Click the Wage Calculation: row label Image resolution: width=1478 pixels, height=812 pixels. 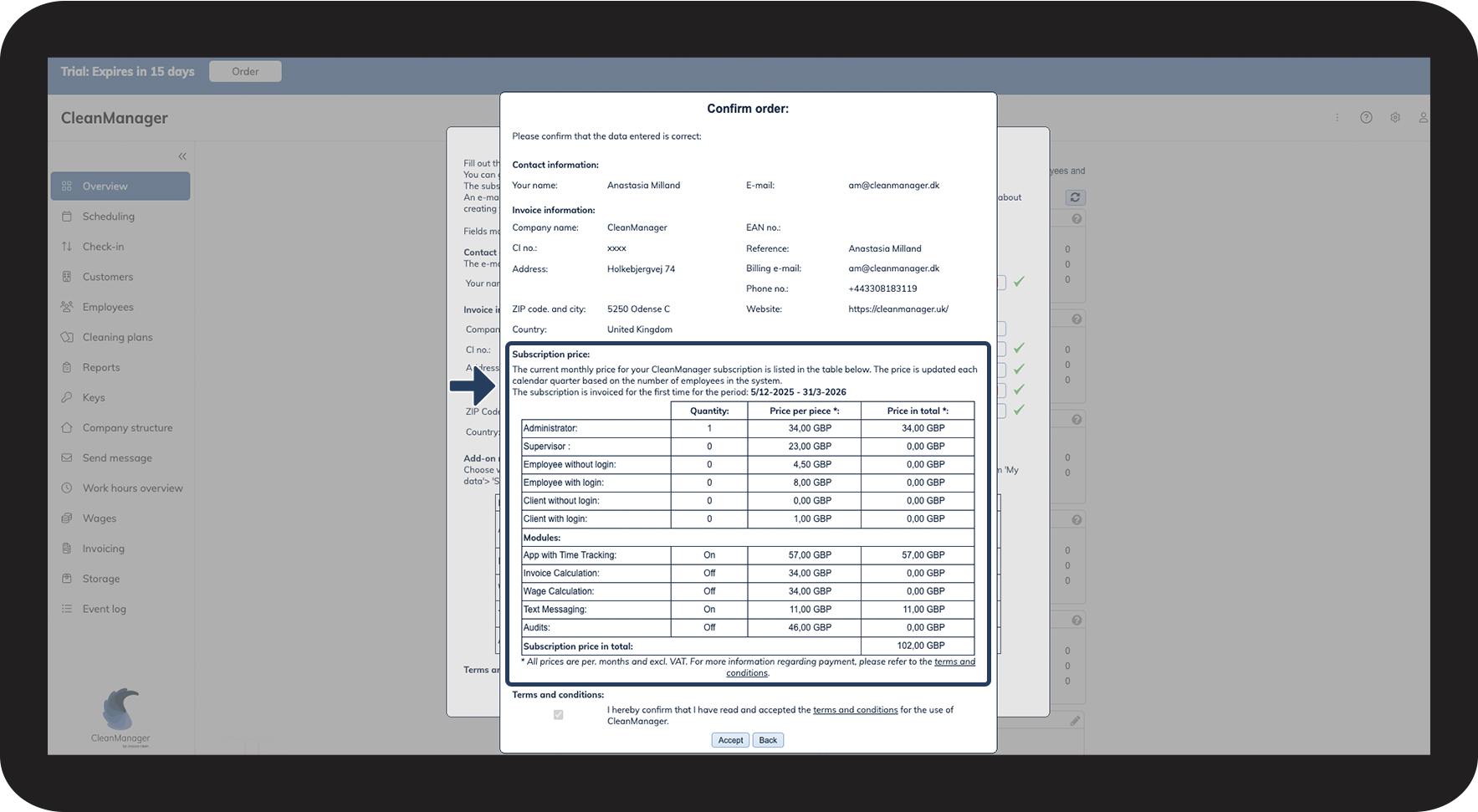click(x=558, y=591)
